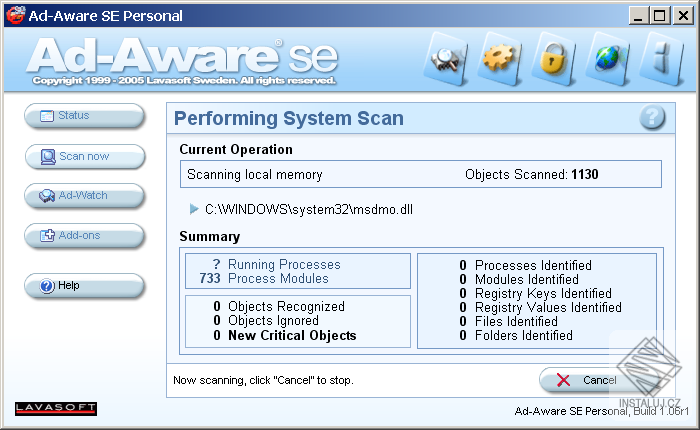Click 'Processes Identified' row
This screenshot has width=700, height=430.
click(525, 265)
